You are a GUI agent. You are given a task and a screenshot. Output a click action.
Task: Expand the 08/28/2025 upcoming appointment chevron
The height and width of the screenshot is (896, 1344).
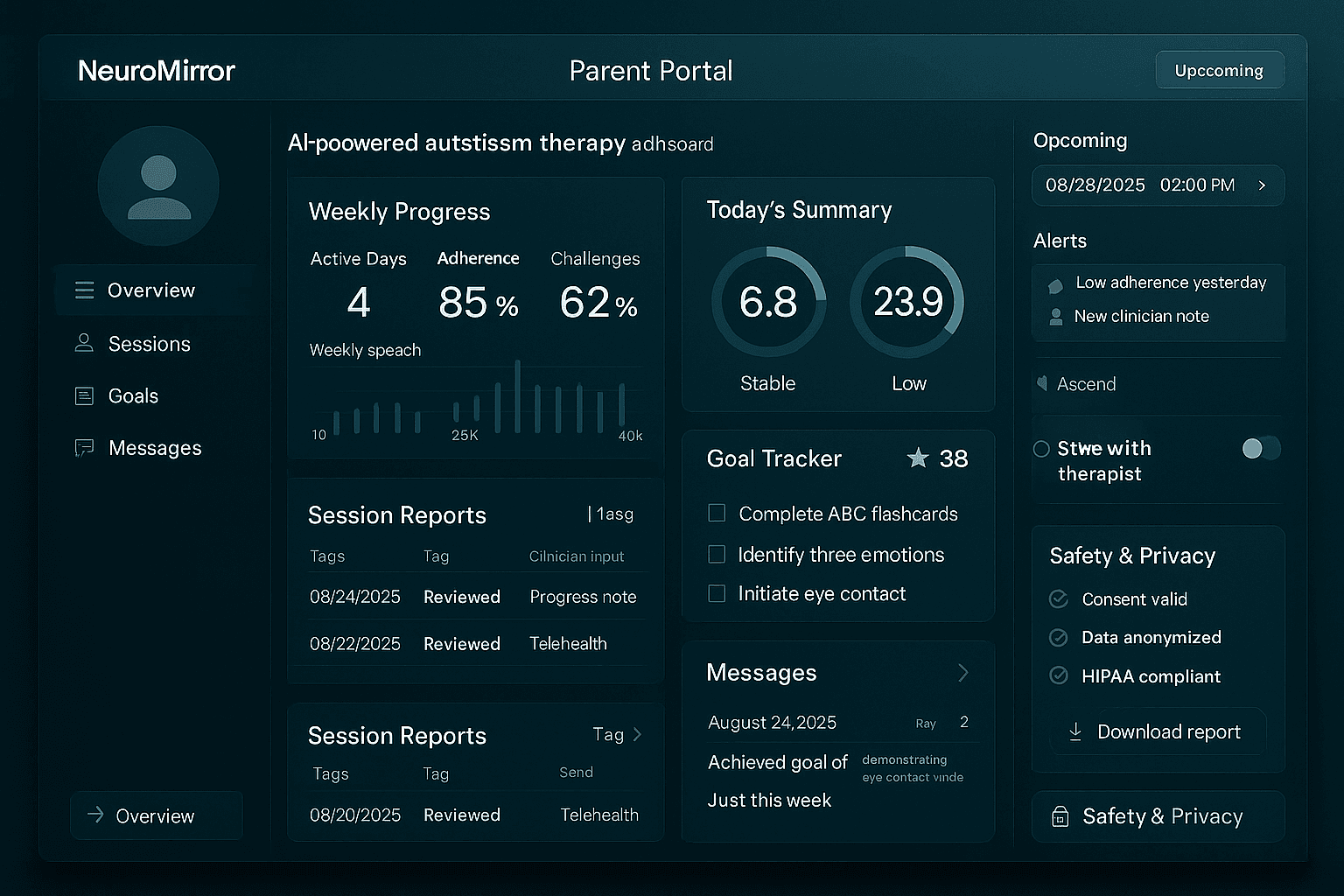(x=1262, y=185)
